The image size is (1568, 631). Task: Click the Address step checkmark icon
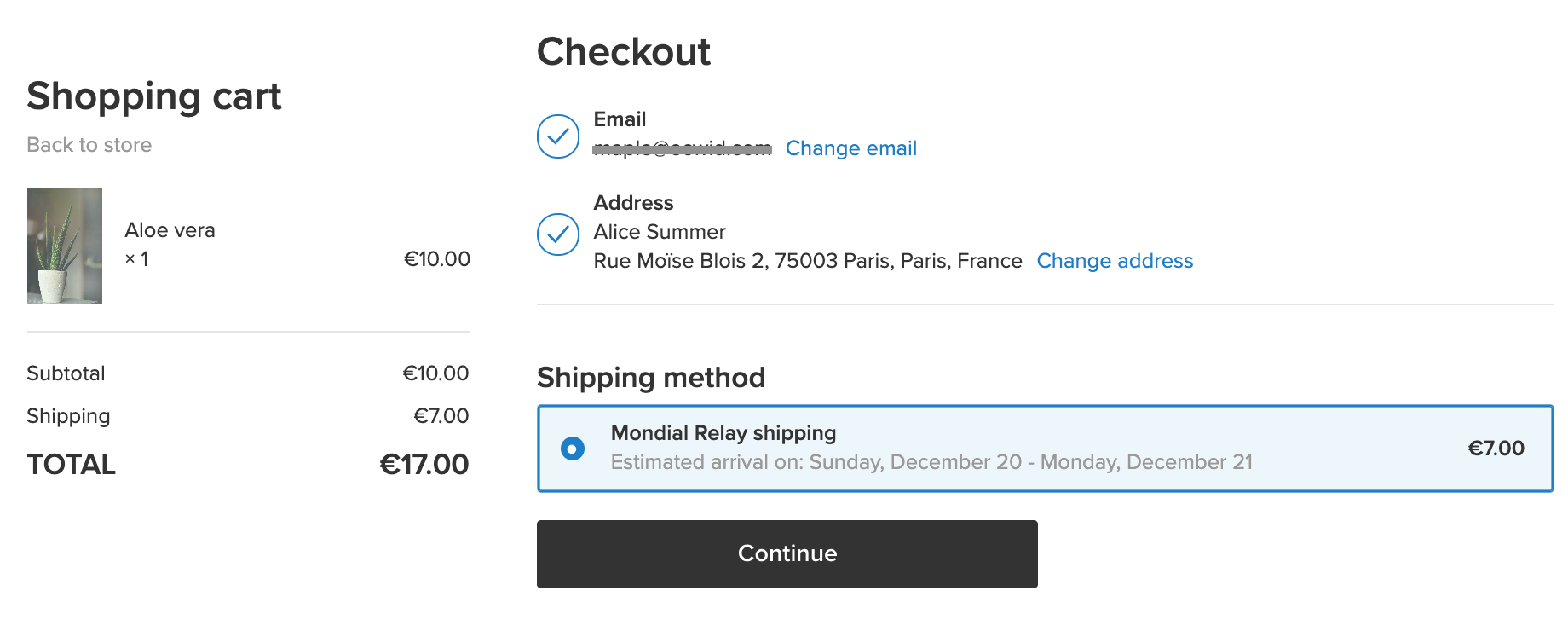[558, 234]
